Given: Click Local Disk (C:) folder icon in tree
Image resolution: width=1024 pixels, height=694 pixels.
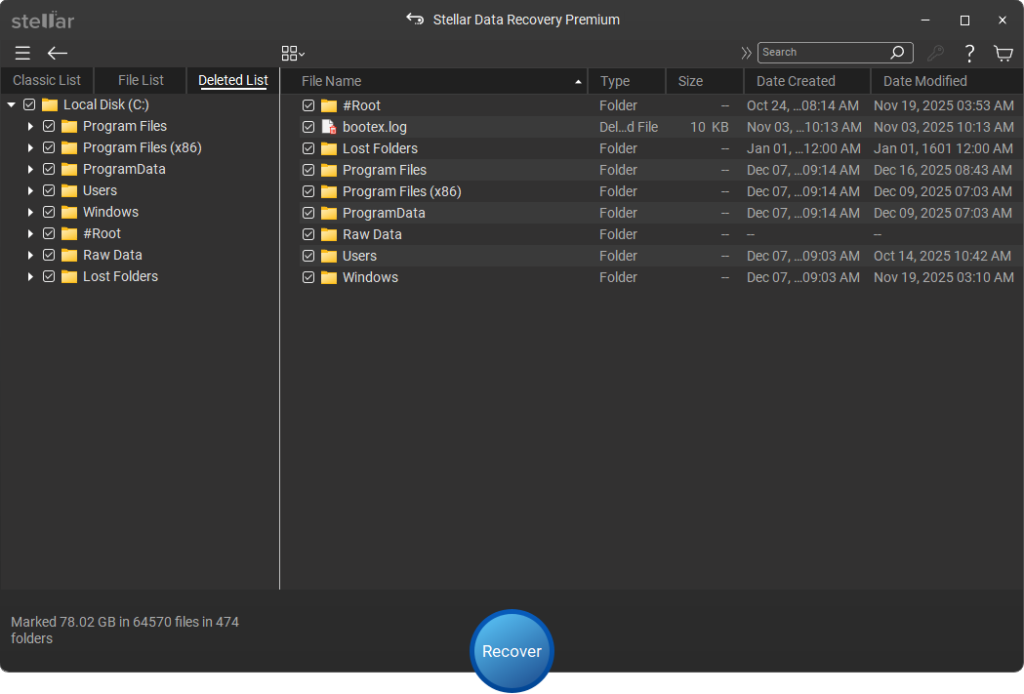Looking at the screenshot, I should point(50,104).
